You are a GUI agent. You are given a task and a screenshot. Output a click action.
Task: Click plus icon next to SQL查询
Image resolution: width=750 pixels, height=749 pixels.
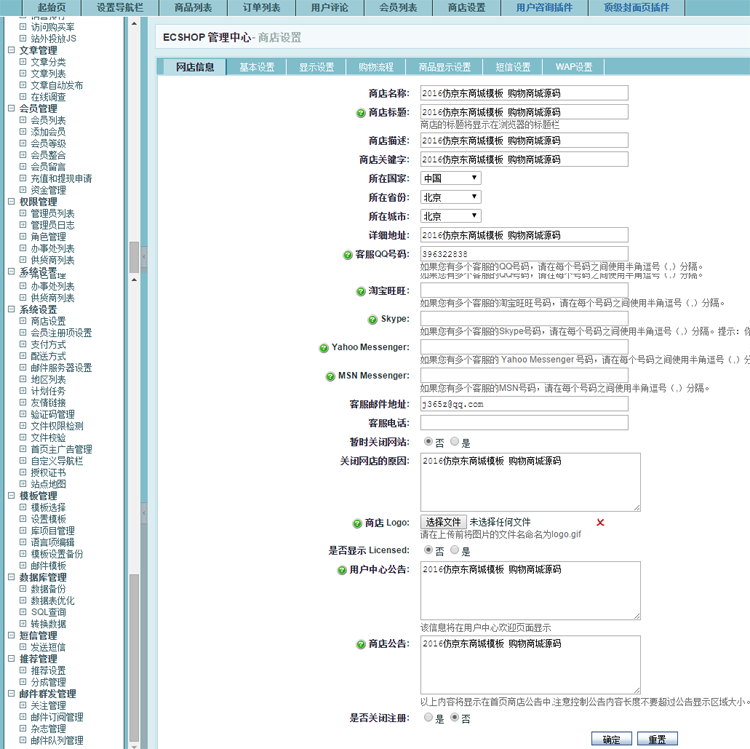[22, 612]
